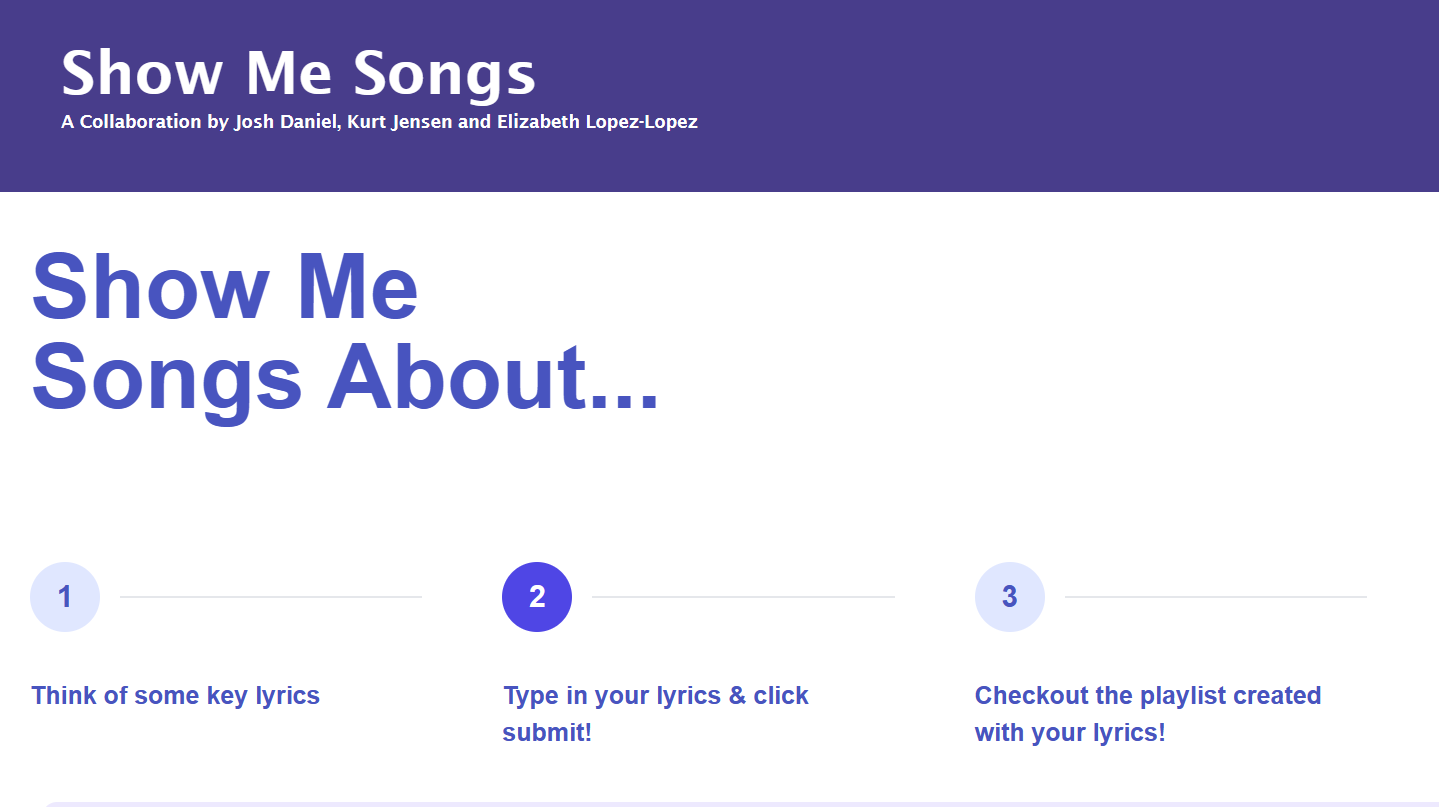The image size is (1439, 807).
Task: Click "with your lyrics!" in step 3's description
Action: click(1070, 732)
